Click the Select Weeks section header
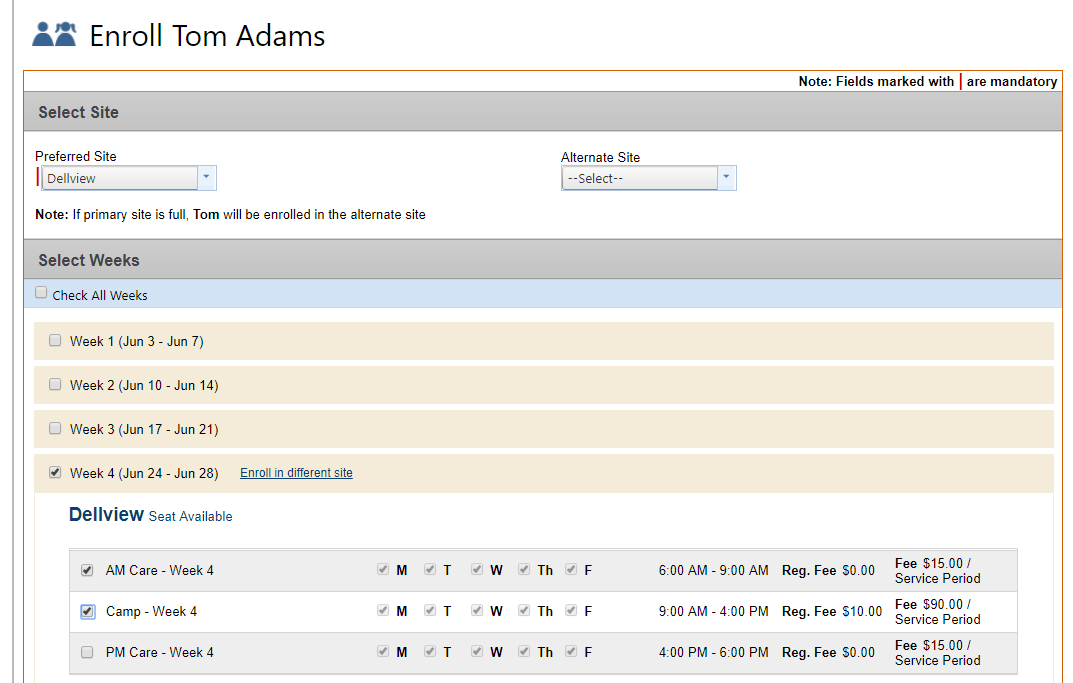This screenshot has width=1073, height=683. point(88,260)
